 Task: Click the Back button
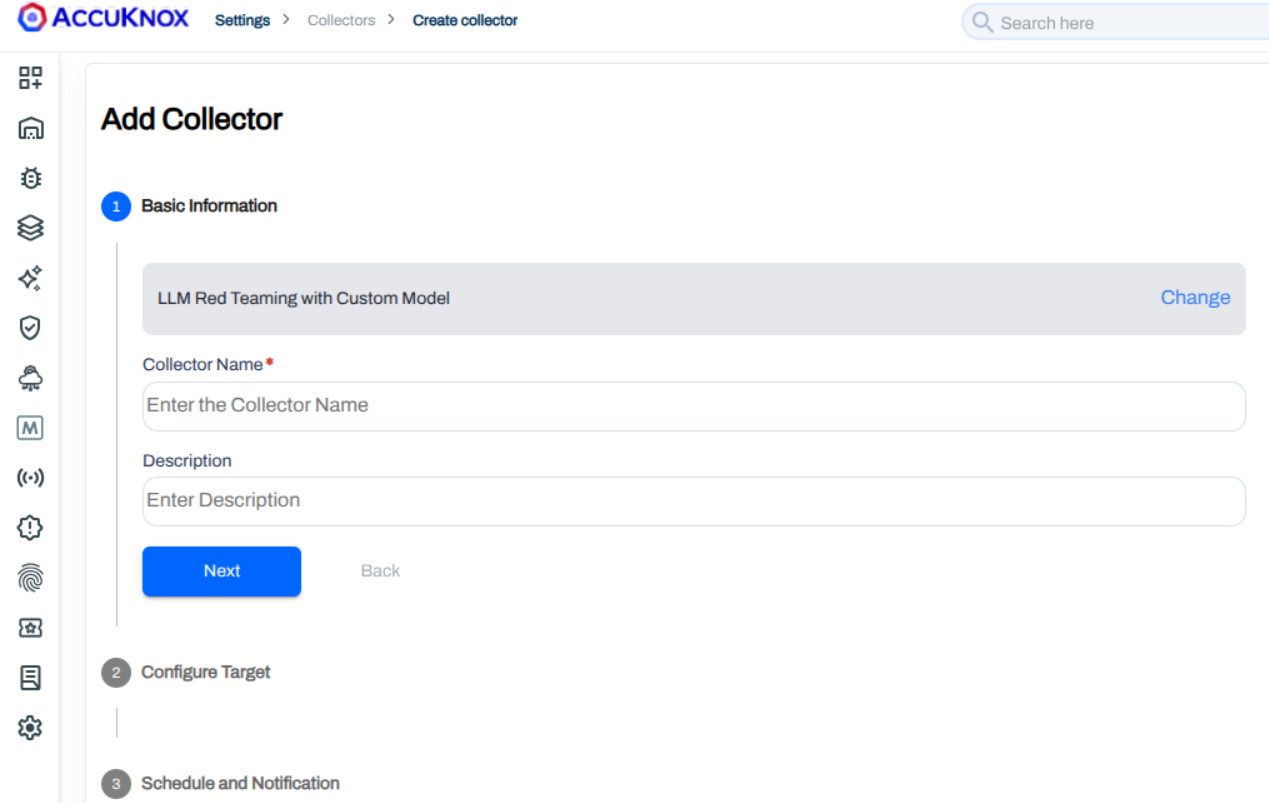(x=380, y=571)
